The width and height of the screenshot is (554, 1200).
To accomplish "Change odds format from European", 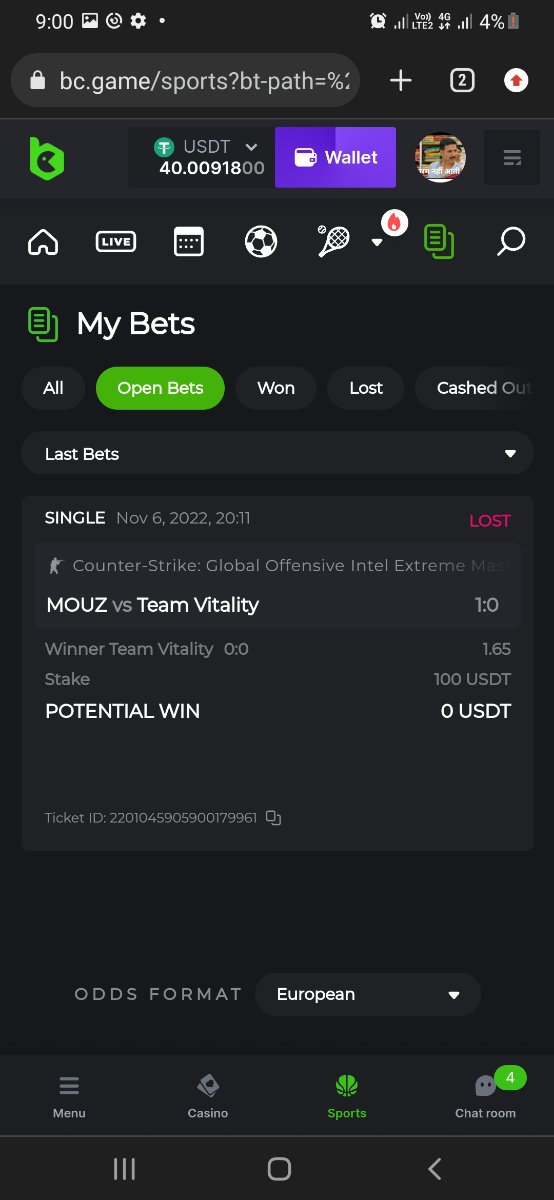I will tap(368, 994).
